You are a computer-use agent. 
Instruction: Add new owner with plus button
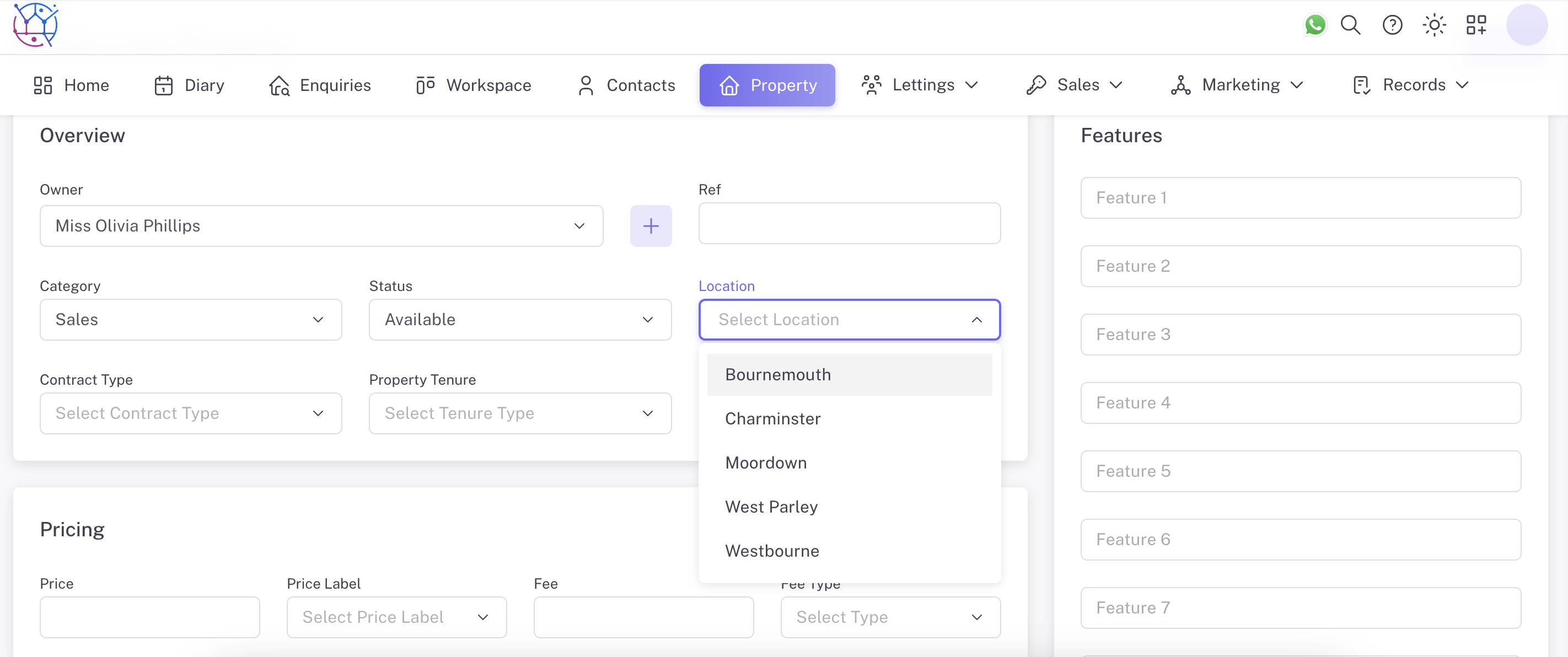[x=651, y=225]
